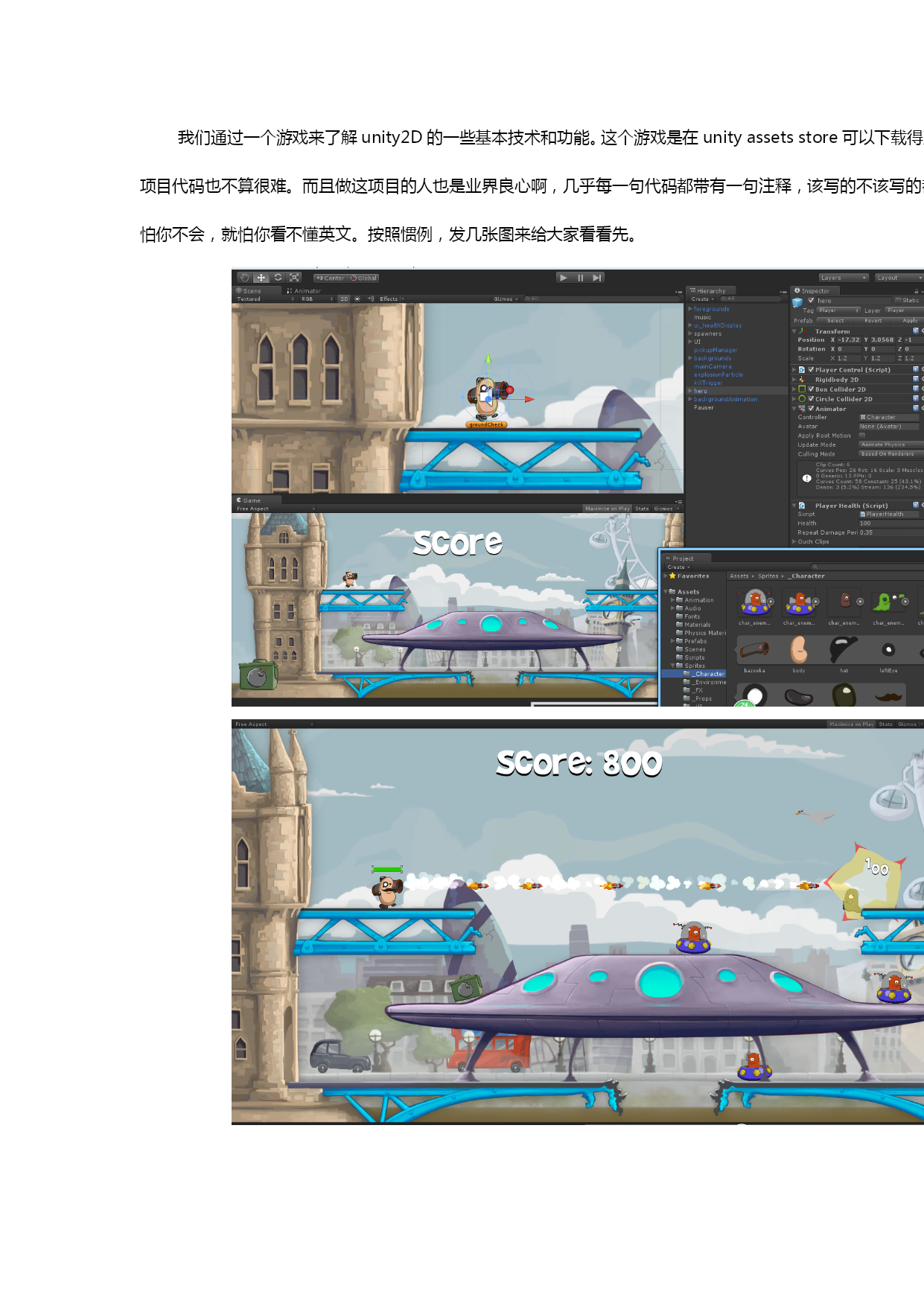This screenshot has width=924, height=1306.
Task: Open the scene Gizmos dropdown
Action: [x=506, y=299]
